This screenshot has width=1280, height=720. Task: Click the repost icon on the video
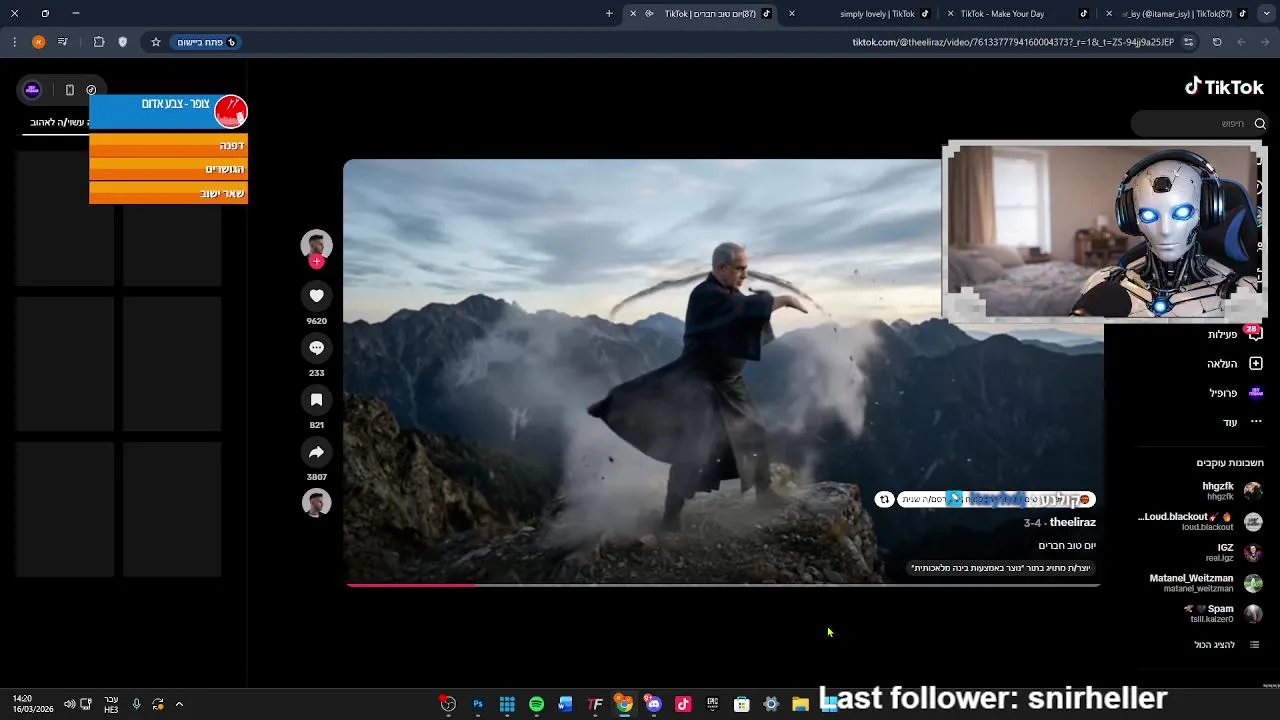point(884,499)
